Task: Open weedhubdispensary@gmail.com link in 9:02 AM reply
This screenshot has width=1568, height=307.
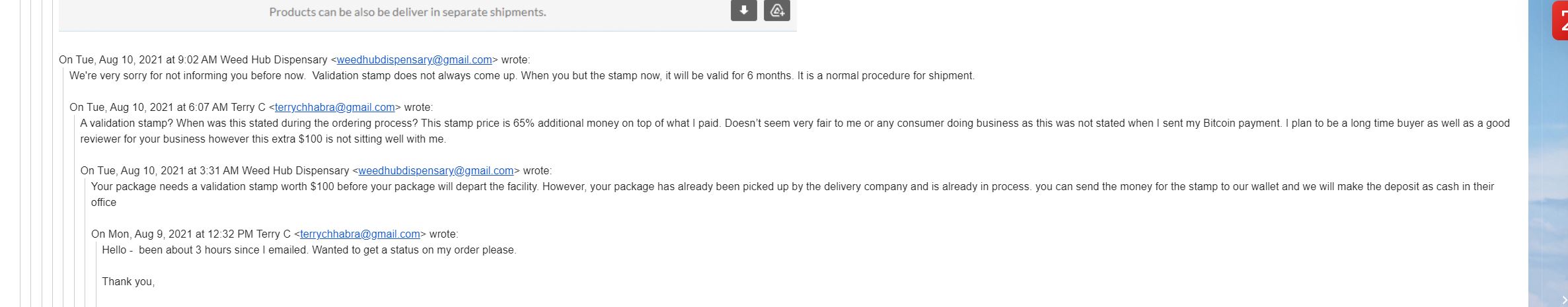Action: [414, 60]
